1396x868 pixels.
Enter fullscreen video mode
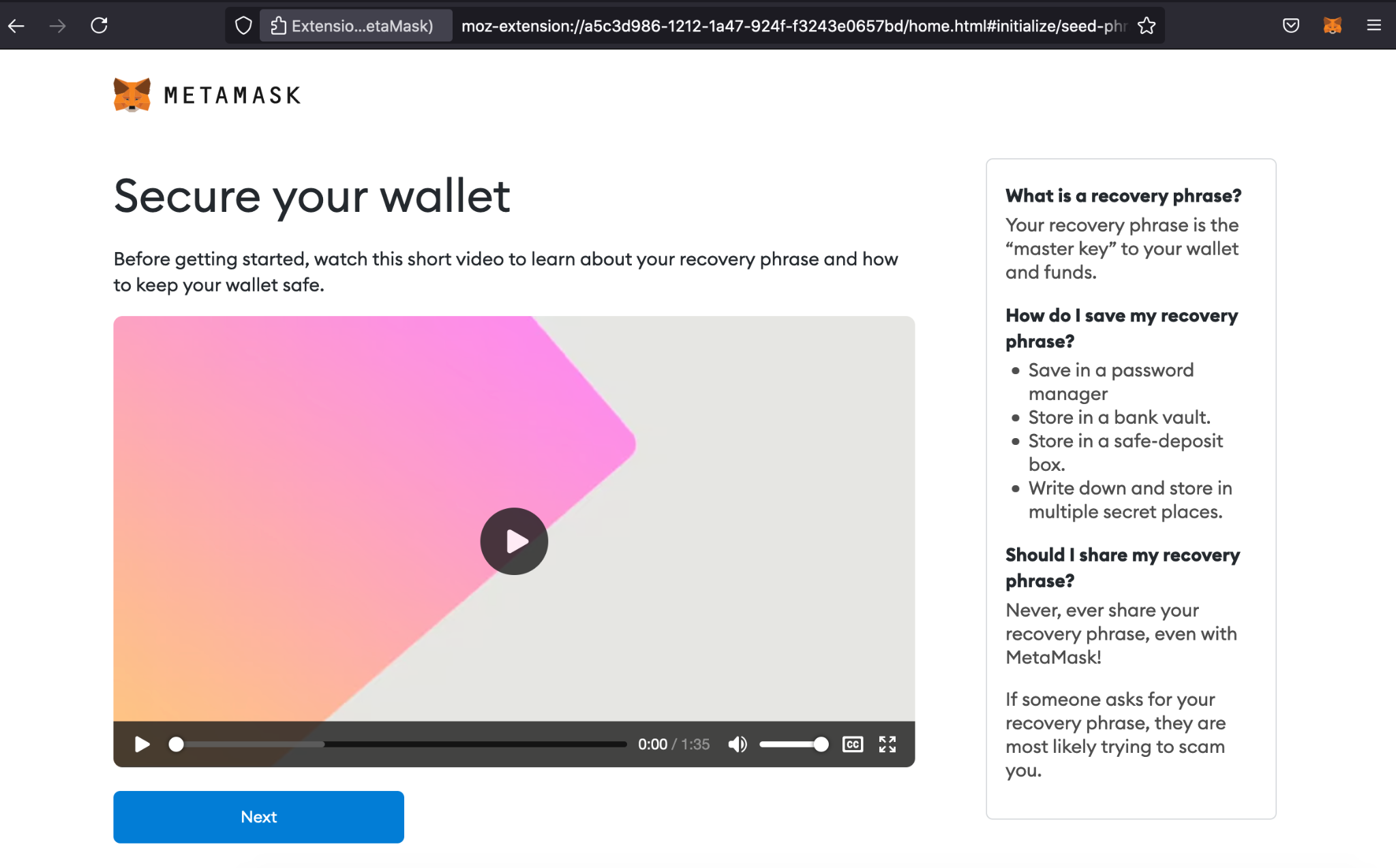887,744
